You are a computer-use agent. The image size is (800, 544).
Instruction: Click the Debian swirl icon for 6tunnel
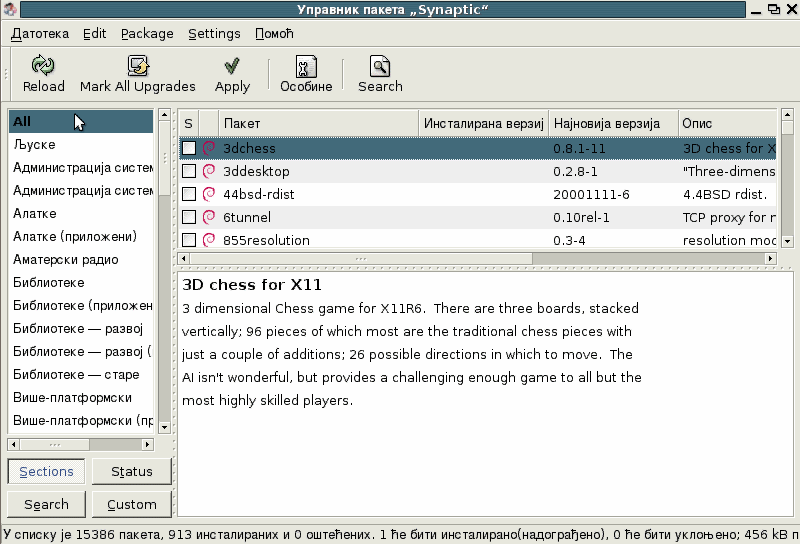point(209,217)
